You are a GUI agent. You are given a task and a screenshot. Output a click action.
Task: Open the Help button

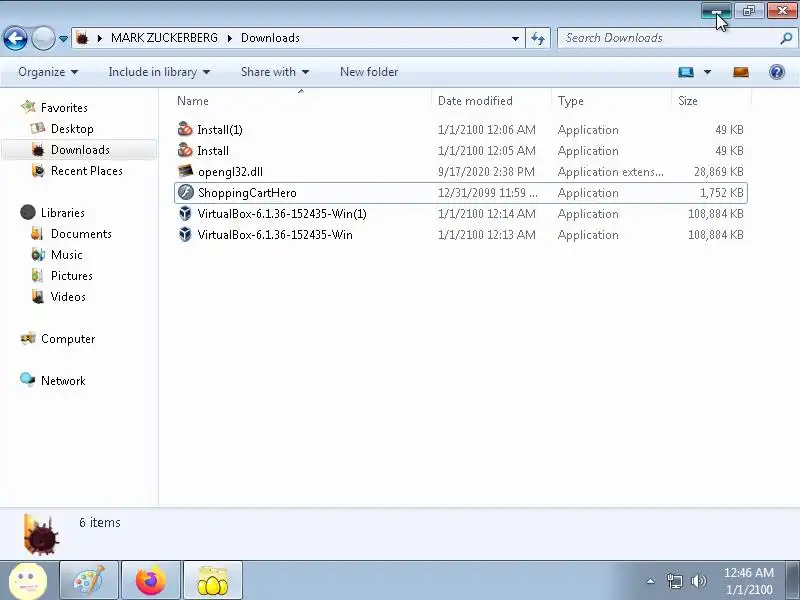(777, 72)
